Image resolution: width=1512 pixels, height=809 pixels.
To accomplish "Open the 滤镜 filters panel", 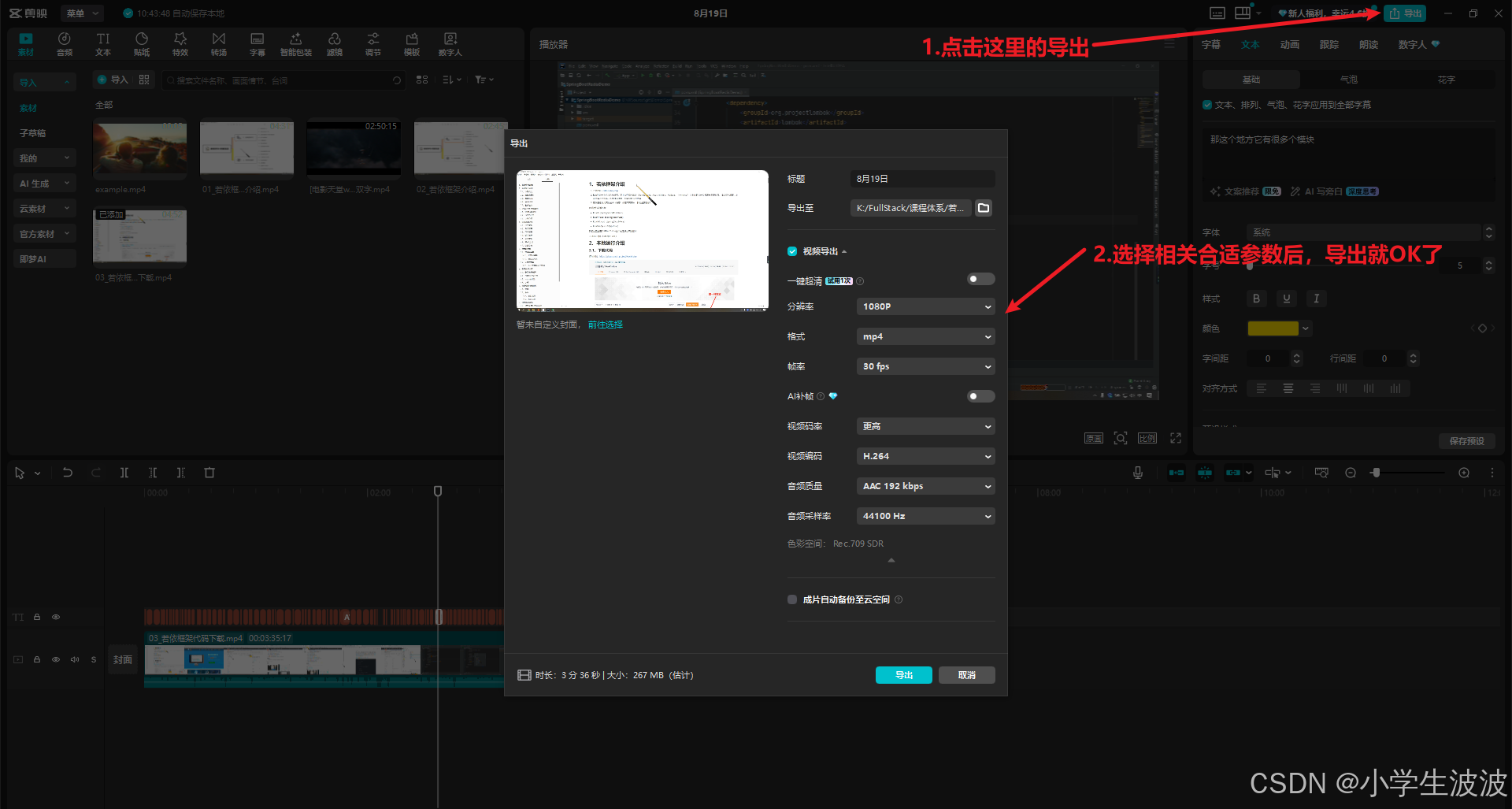I will pos(335,44).
